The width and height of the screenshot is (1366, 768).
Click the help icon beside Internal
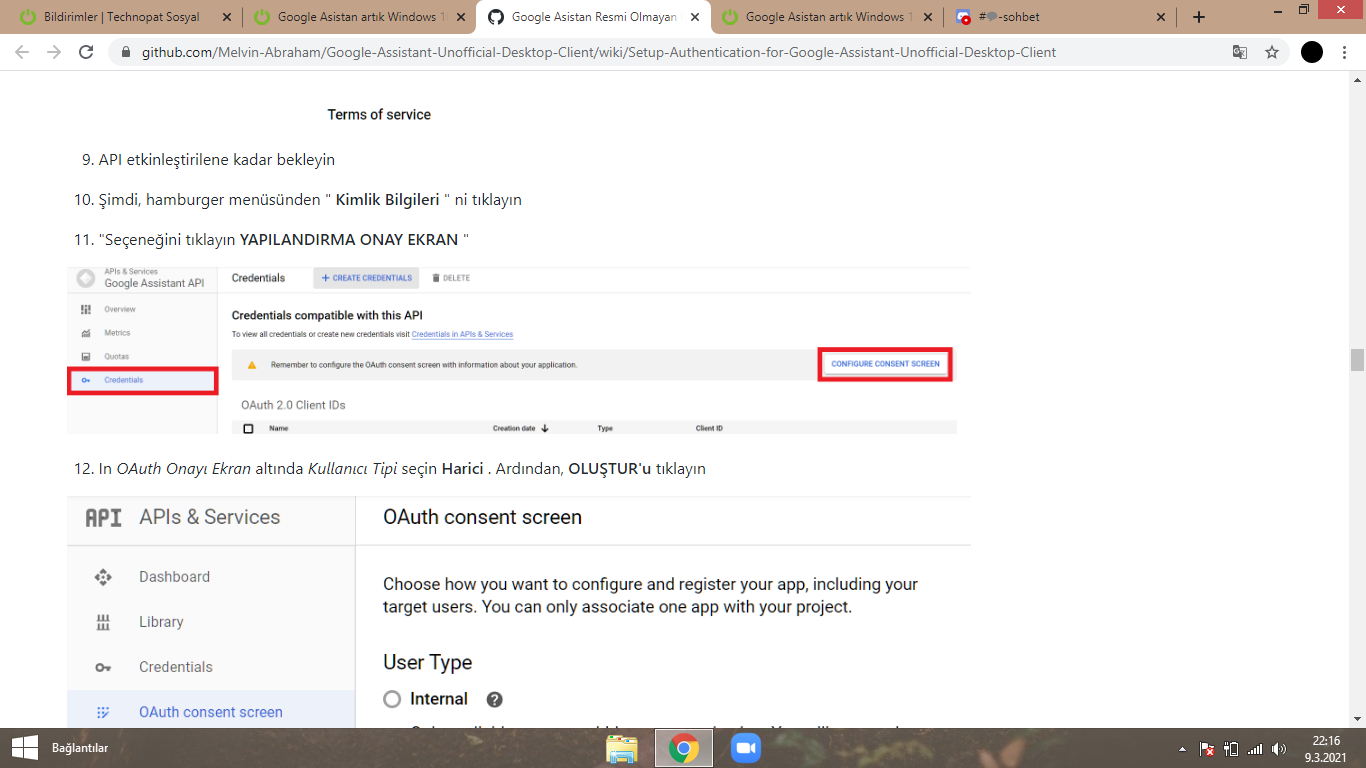pos(494,700)
